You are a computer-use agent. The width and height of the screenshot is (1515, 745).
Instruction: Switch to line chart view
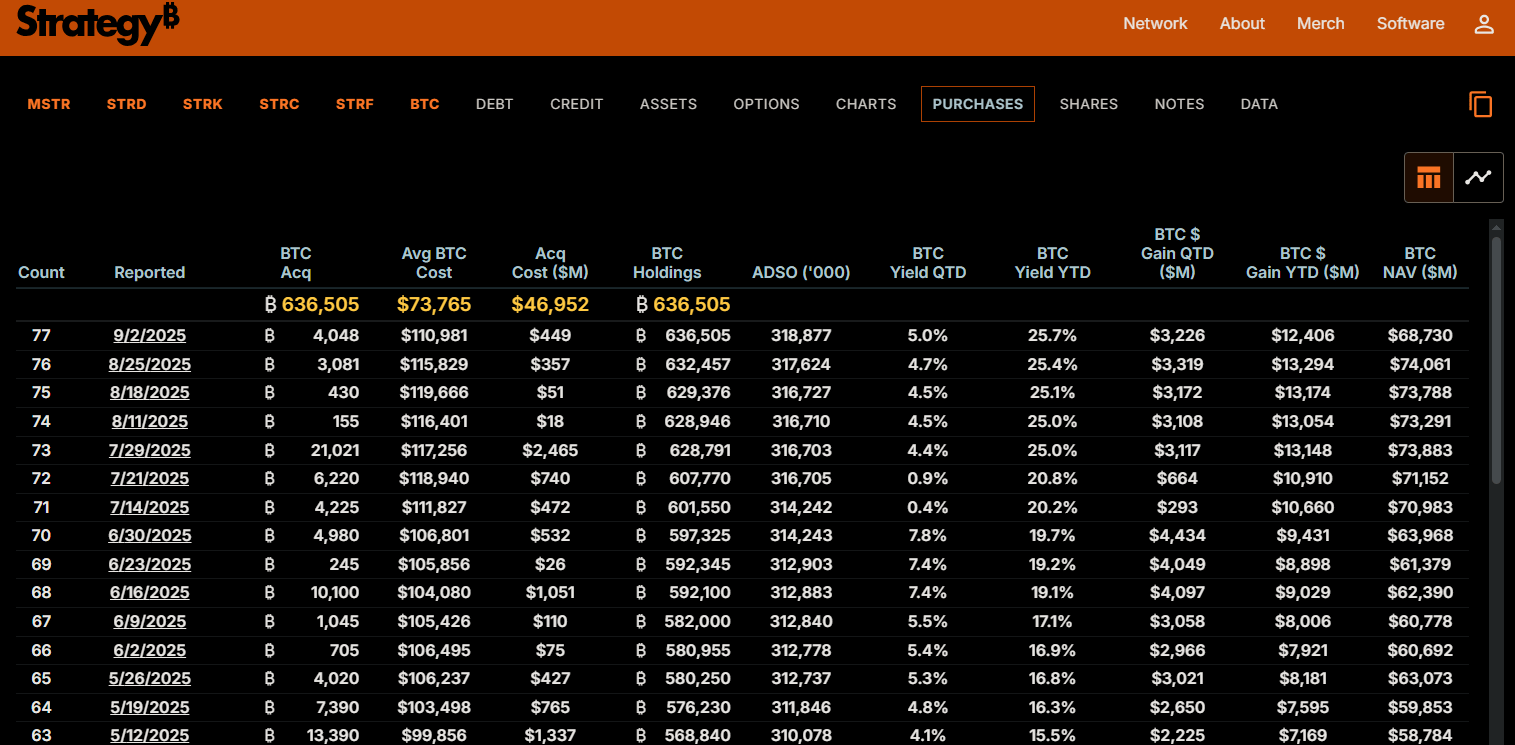(x=1477, y=178)
